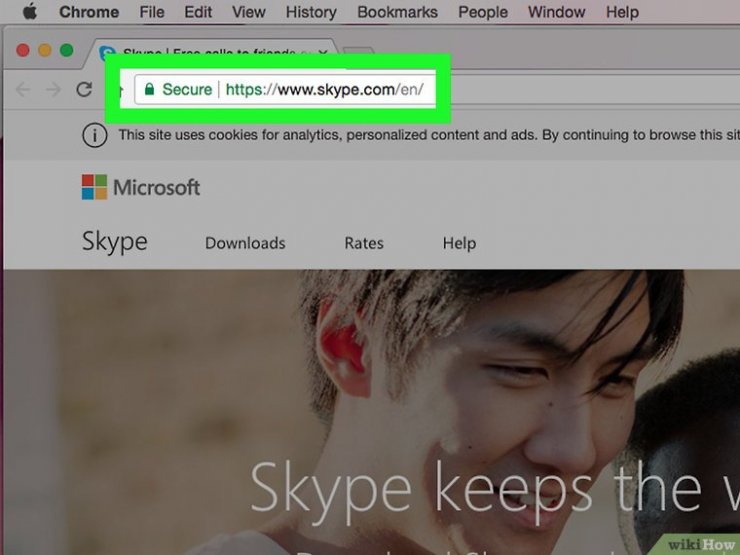This screenshot has width=740, height=555.
Task: Click the 'This site uses cookies' notice text
Action: [429, 135]
